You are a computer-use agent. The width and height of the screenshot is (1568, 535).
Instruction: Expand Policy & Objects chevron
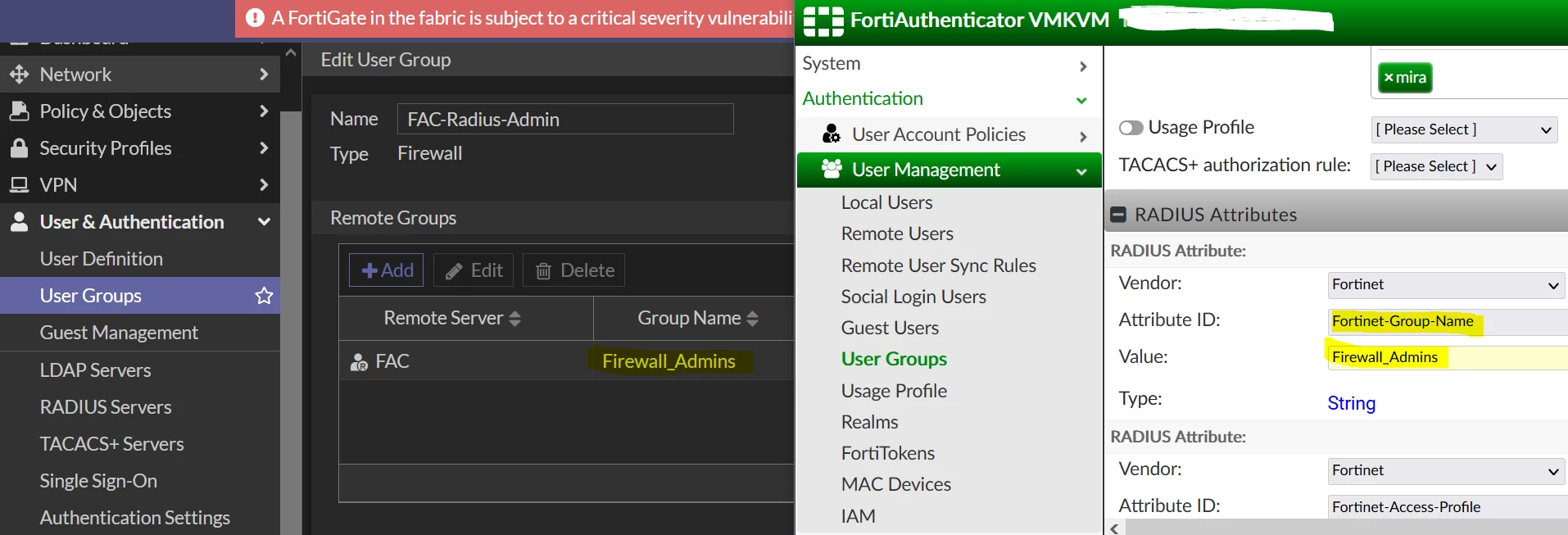click(264, 111)
